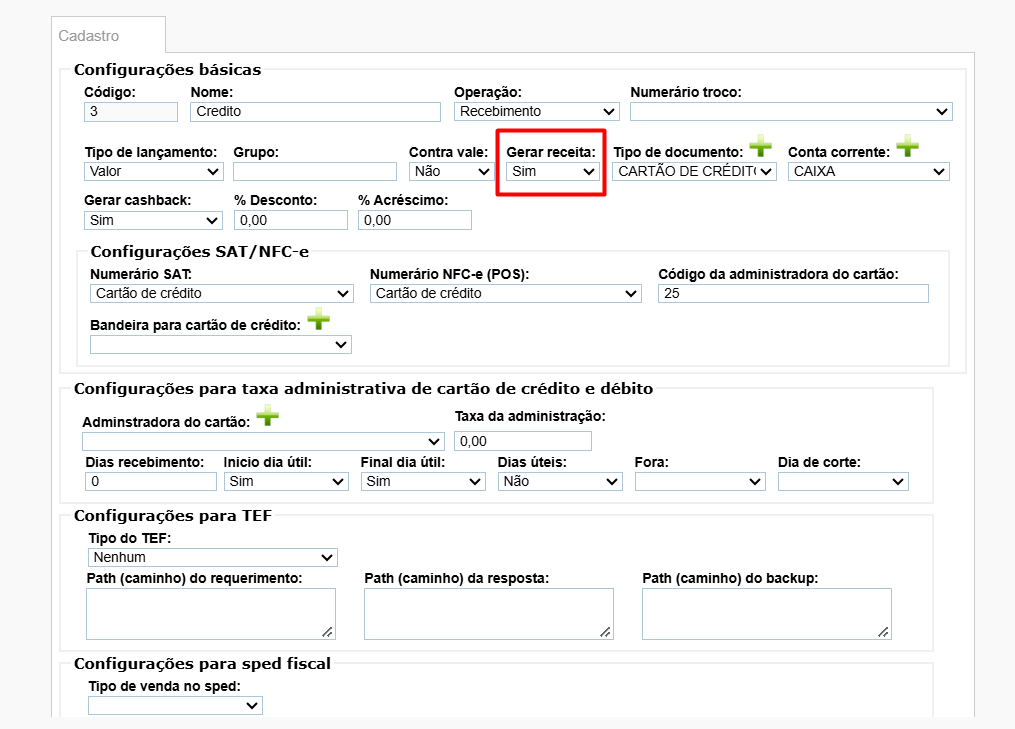
Task: Open Tipo de lançamento dropdown
Action: pos(153,172)
